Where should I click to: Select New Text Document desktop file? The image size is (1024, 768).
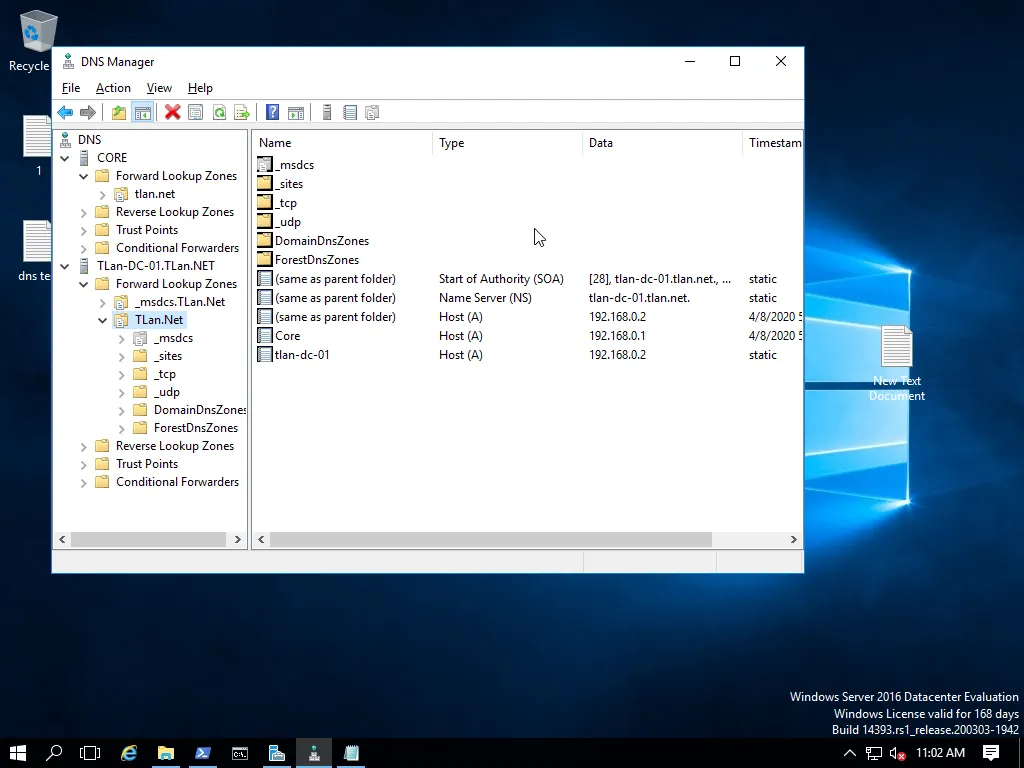point(897,363)
